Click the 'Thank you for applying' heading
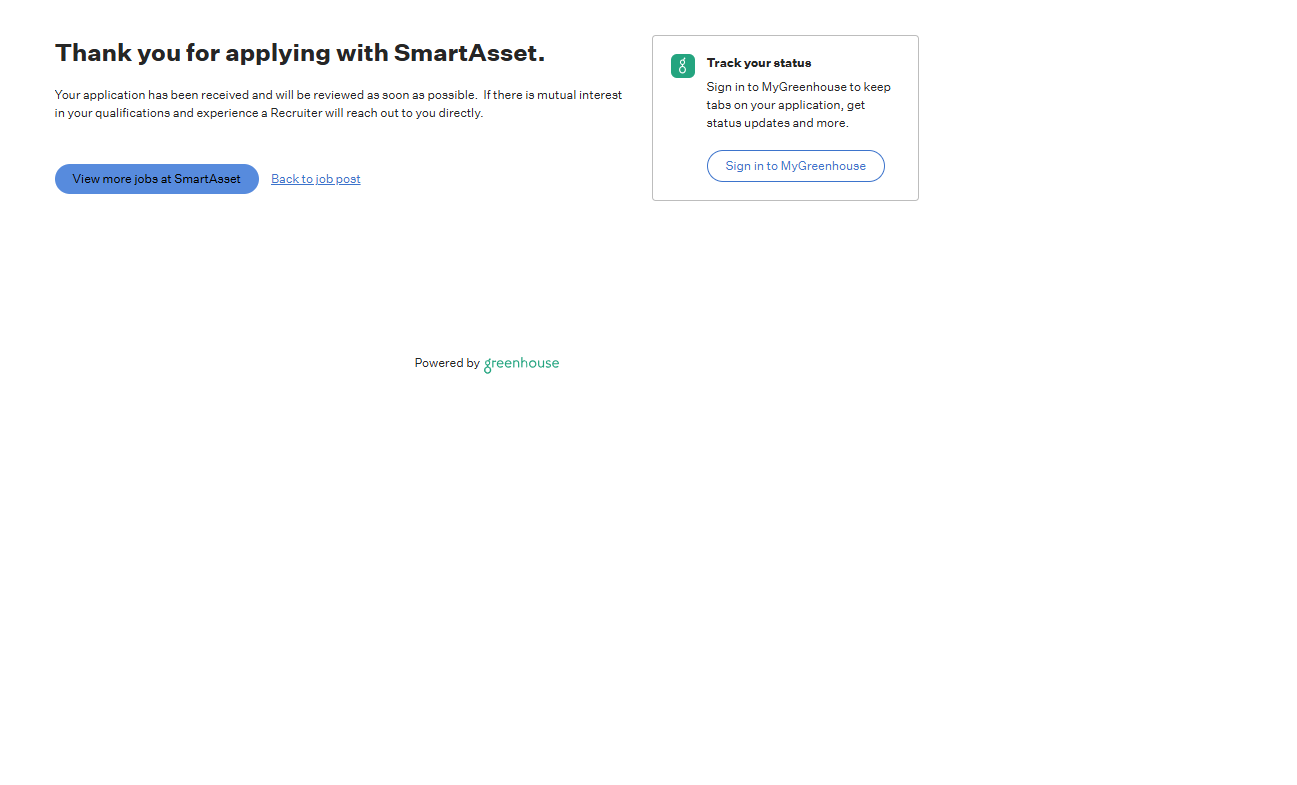This screenshot has width=1297, height=785. click(x=299, y=53)
